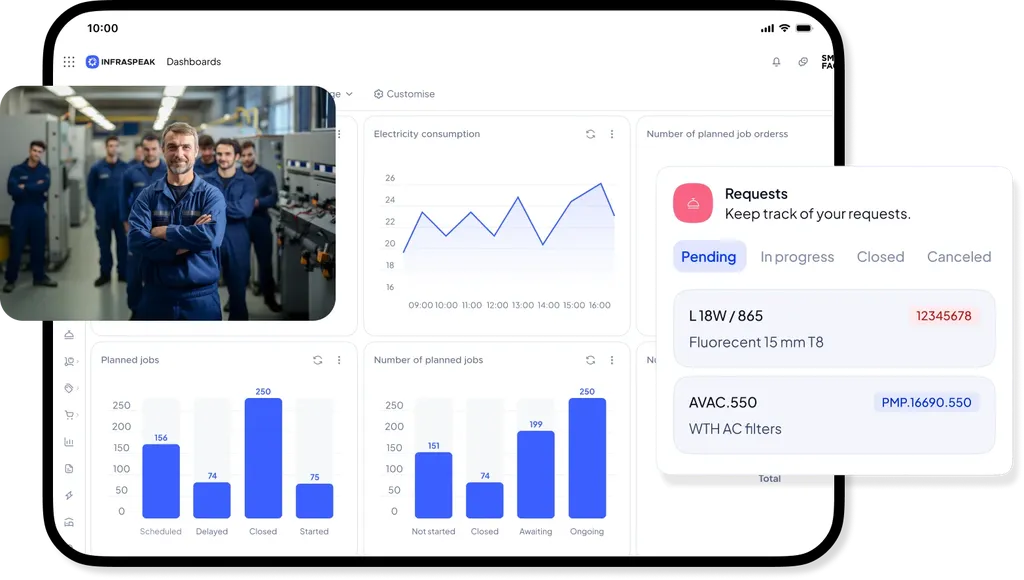Open the apps grid menu icon
Image resolution: width=1024 pixels, height=580 pixels.
(69, 62)
